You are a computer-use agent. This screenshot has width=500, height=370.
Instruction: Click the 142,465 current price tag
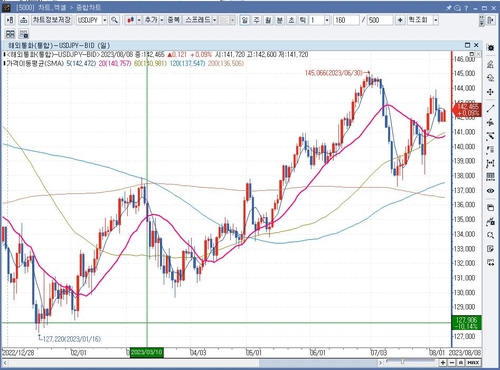(x=467, y=110)
